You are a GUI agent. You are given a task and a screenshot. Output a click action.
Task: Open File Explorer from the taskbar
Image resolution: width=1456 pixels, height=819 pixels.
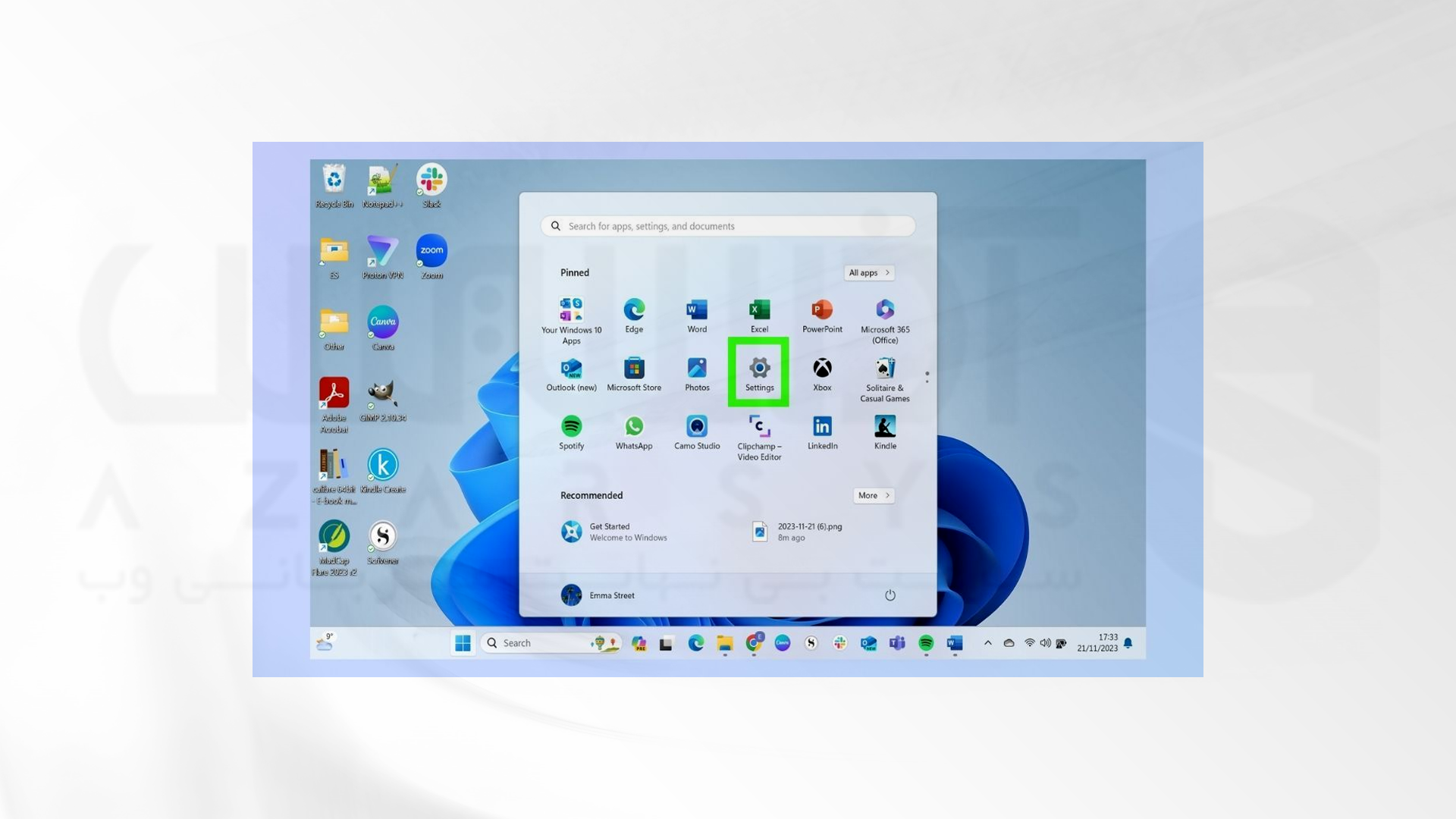point(725,643)
